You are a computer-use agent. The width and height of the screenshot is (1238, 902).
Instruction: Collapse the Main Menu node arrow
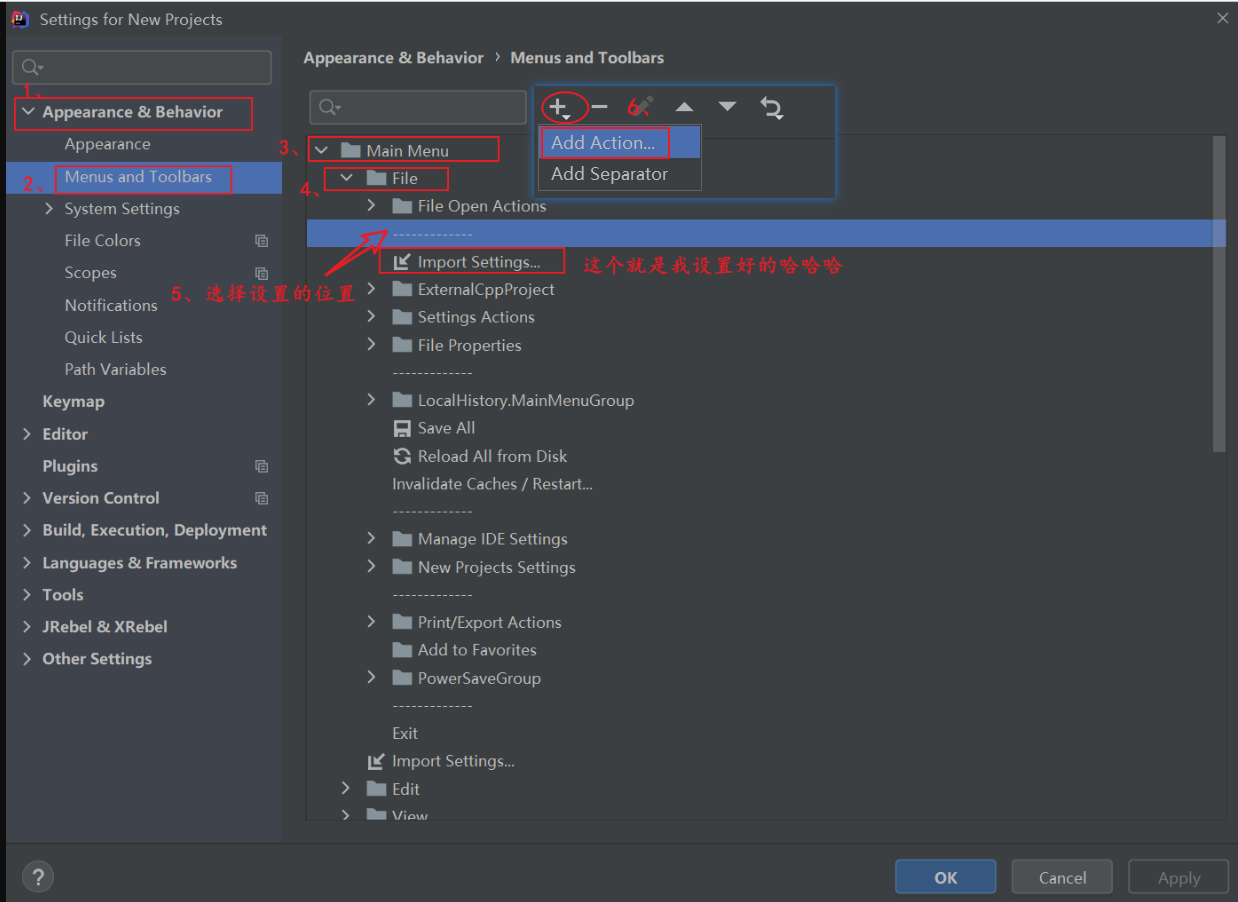(x=321, y=150)
